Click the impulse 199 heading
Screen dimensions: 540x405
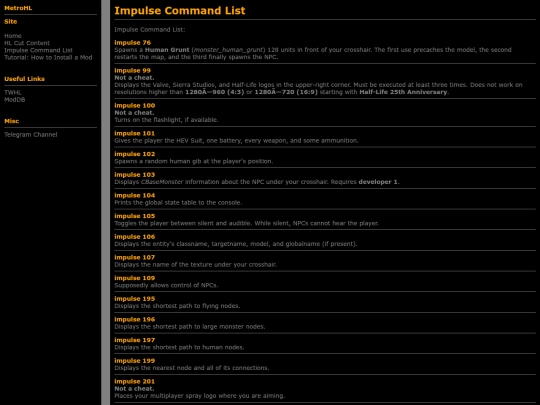135,361
